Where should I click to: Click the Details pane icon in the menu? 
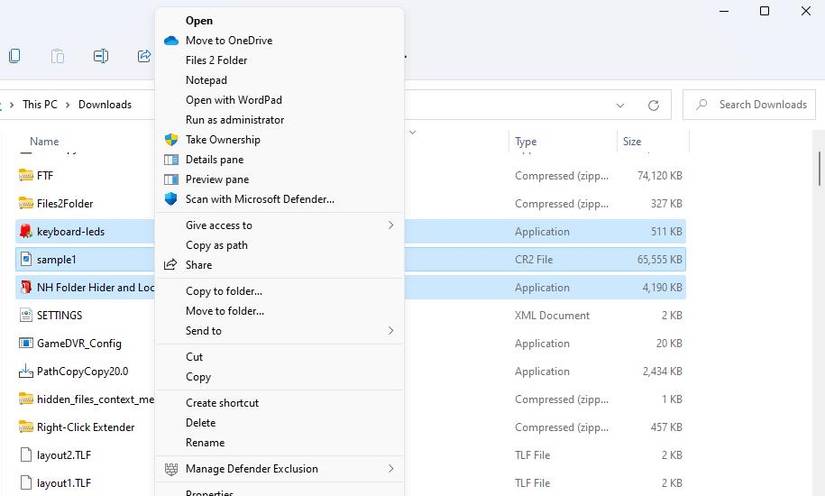click(171, 160)
